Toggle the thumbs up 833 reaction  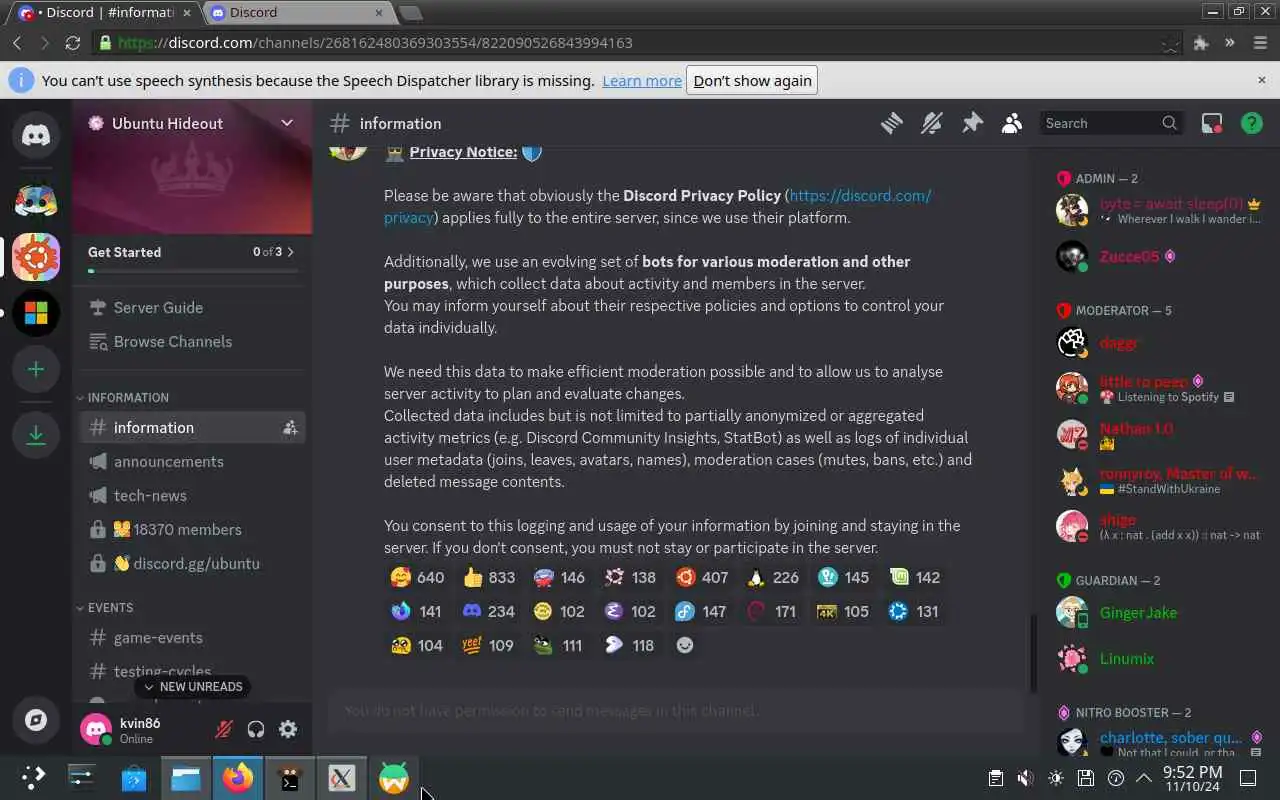[490, 577]
